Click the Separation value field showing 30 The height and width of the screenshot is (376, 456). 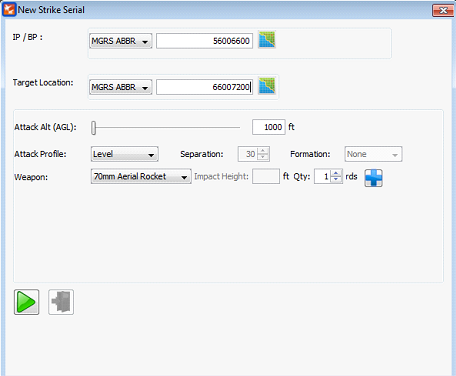[x=248, y=154]
